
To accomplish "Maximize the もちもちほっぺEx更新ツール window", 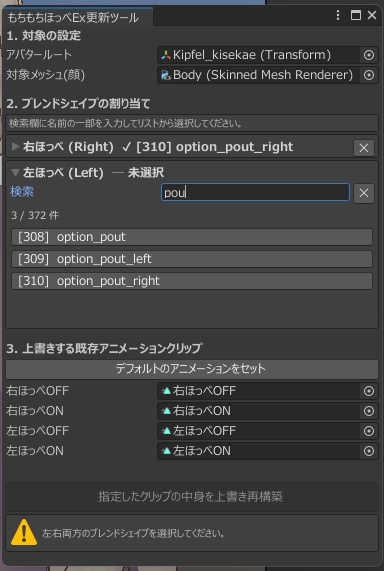I will [356, 15].
